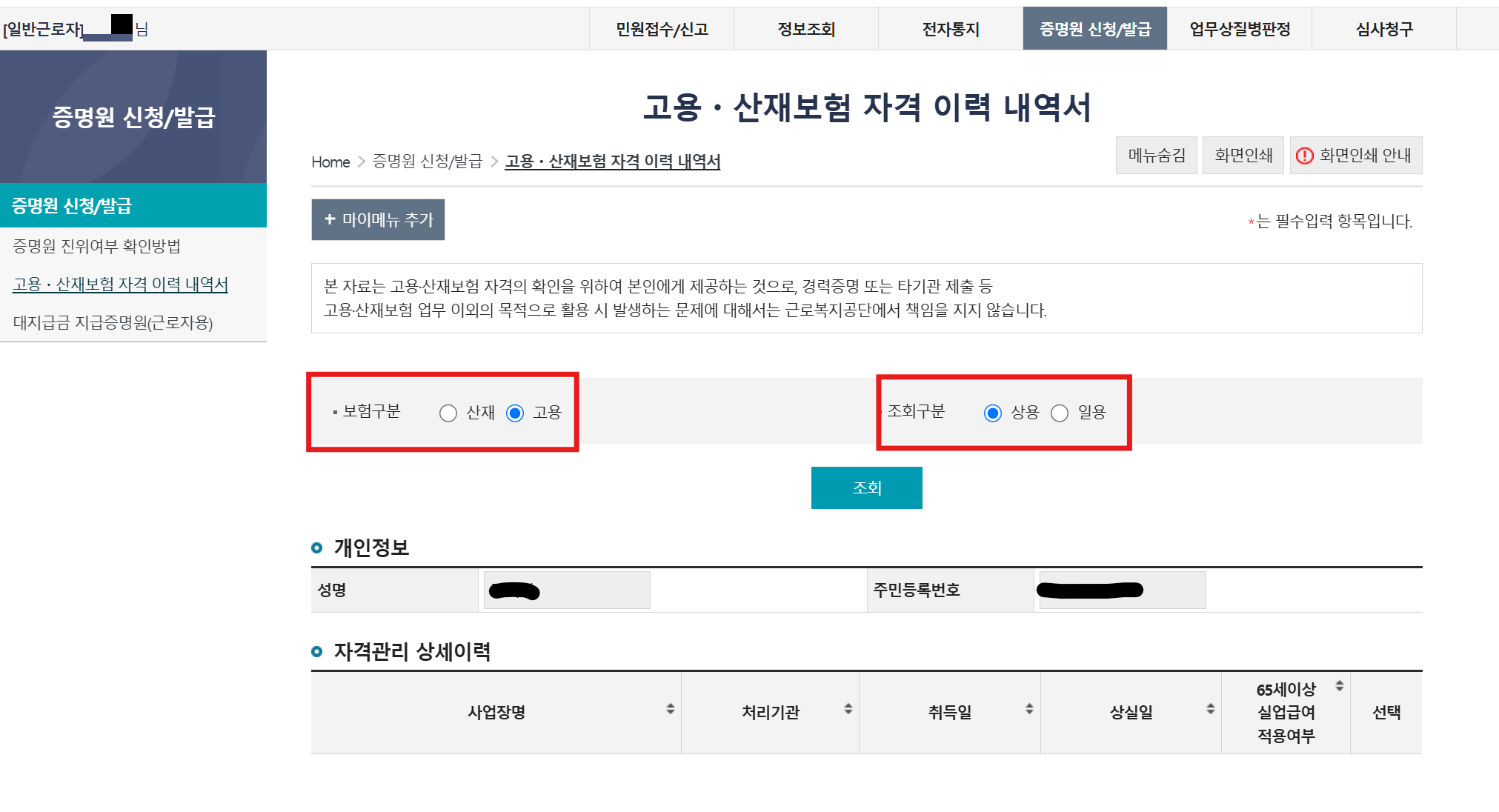
Task: Select the 산재 insurance radio button
Action: (448, 413)
